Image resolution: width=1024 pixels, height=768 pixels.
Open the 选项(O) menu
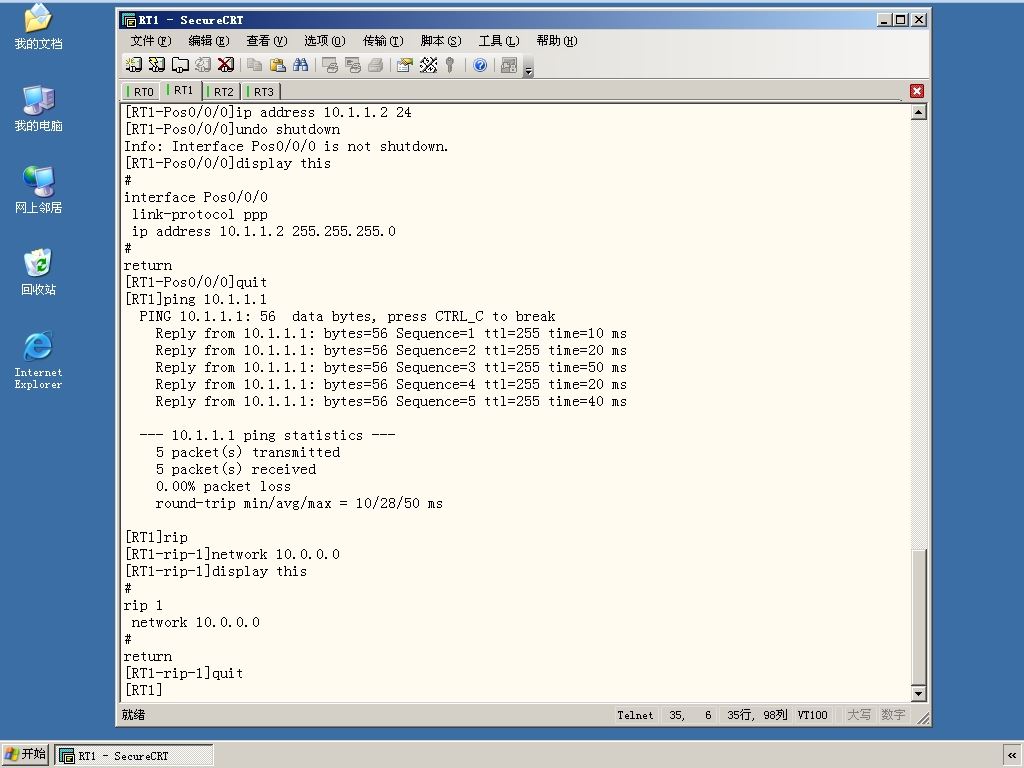point(325,40)
